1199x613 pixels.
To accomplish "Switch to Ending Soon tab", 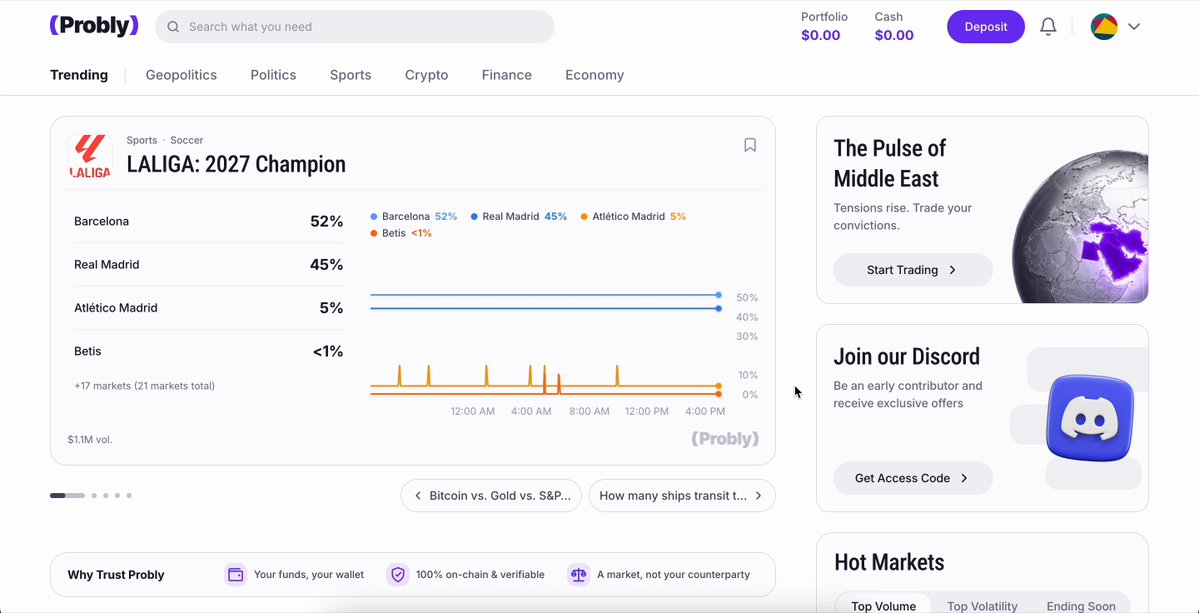I will click(1080, 605).
